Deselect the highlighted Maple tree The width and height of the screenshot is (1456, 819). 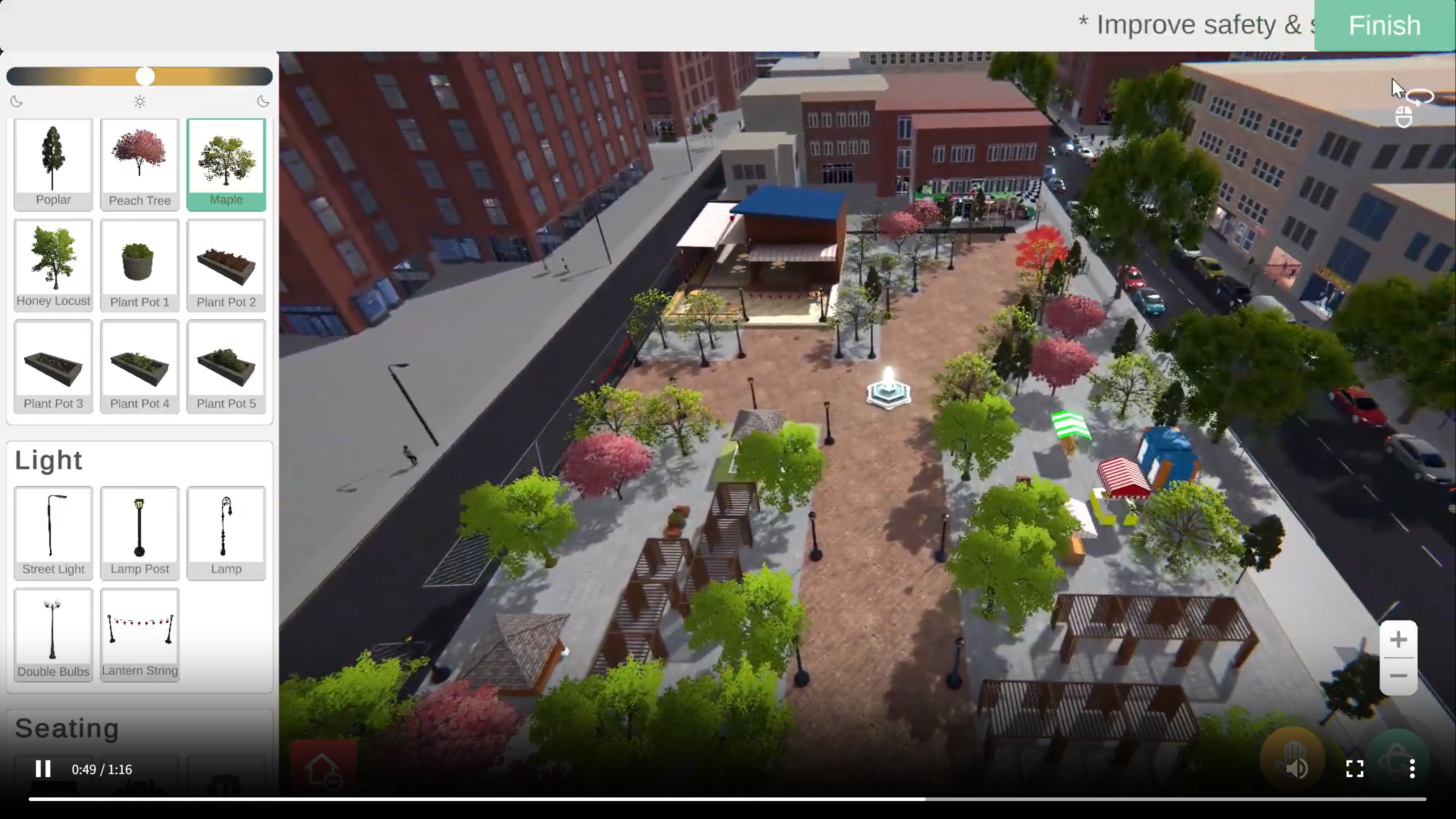pos(226,164)
